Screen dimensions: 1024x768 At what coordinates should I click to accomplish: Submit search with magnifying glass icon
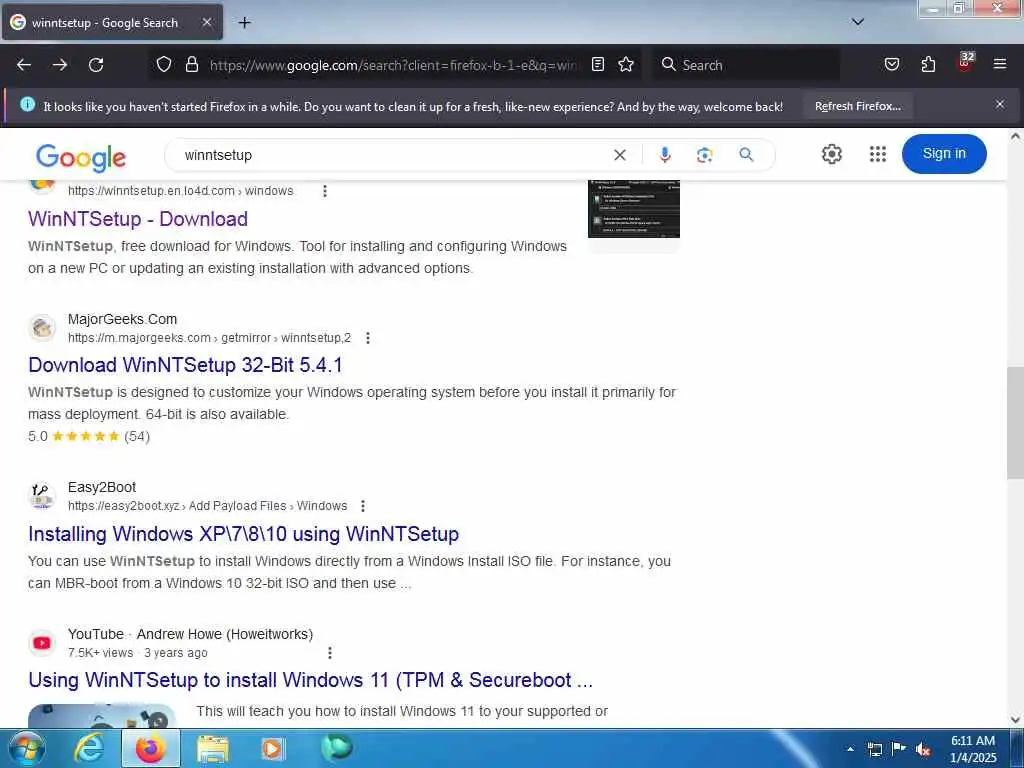(746, 155)
